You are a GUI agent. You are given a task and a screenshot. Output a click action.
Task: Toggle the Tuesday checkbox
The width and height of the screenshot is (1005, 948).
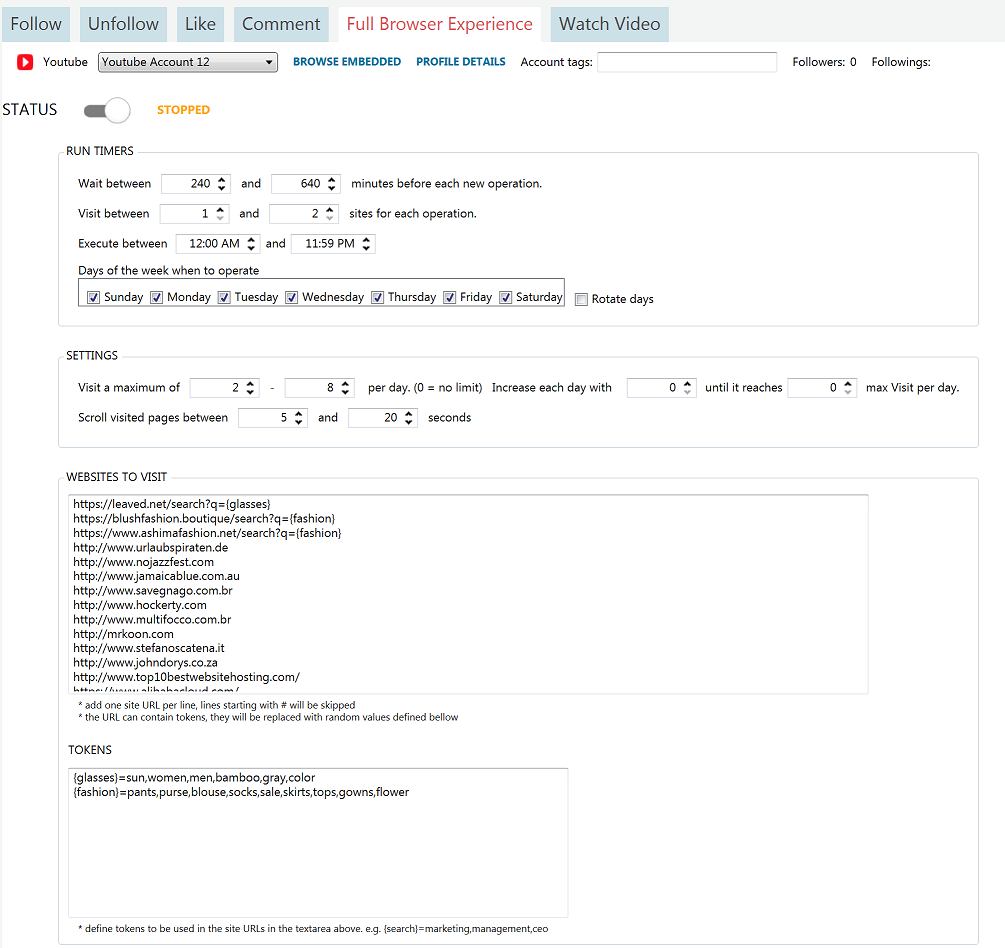coord(224,297)
